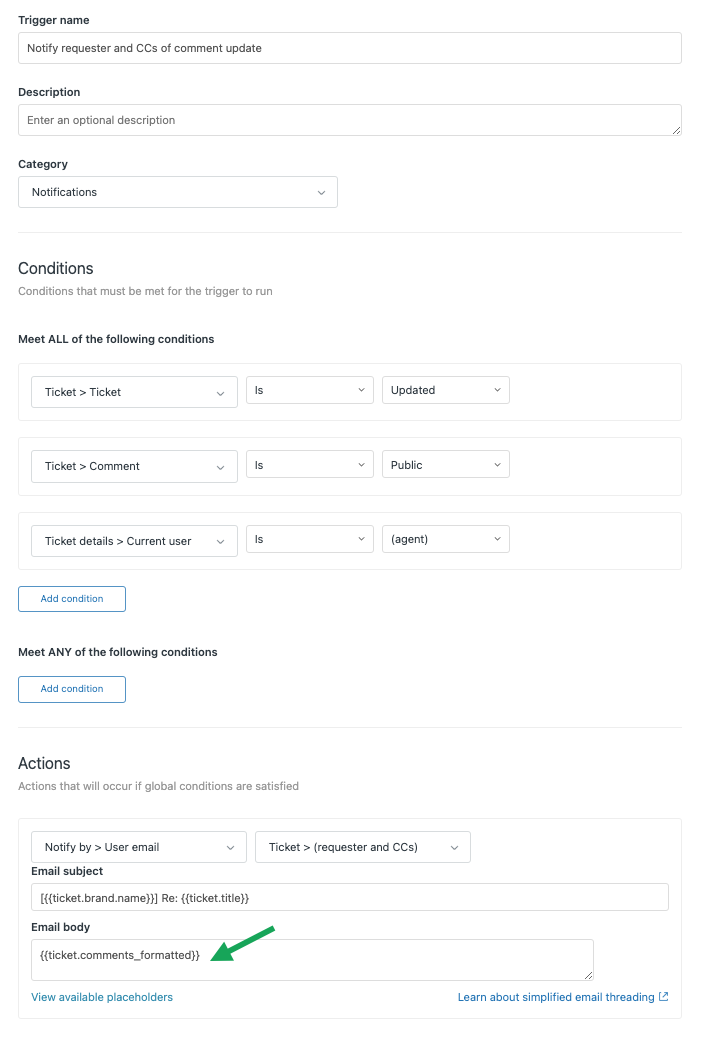Open the (agent) value dropdown
This screenshot has width=709, height=1039.
coord(445,540)
